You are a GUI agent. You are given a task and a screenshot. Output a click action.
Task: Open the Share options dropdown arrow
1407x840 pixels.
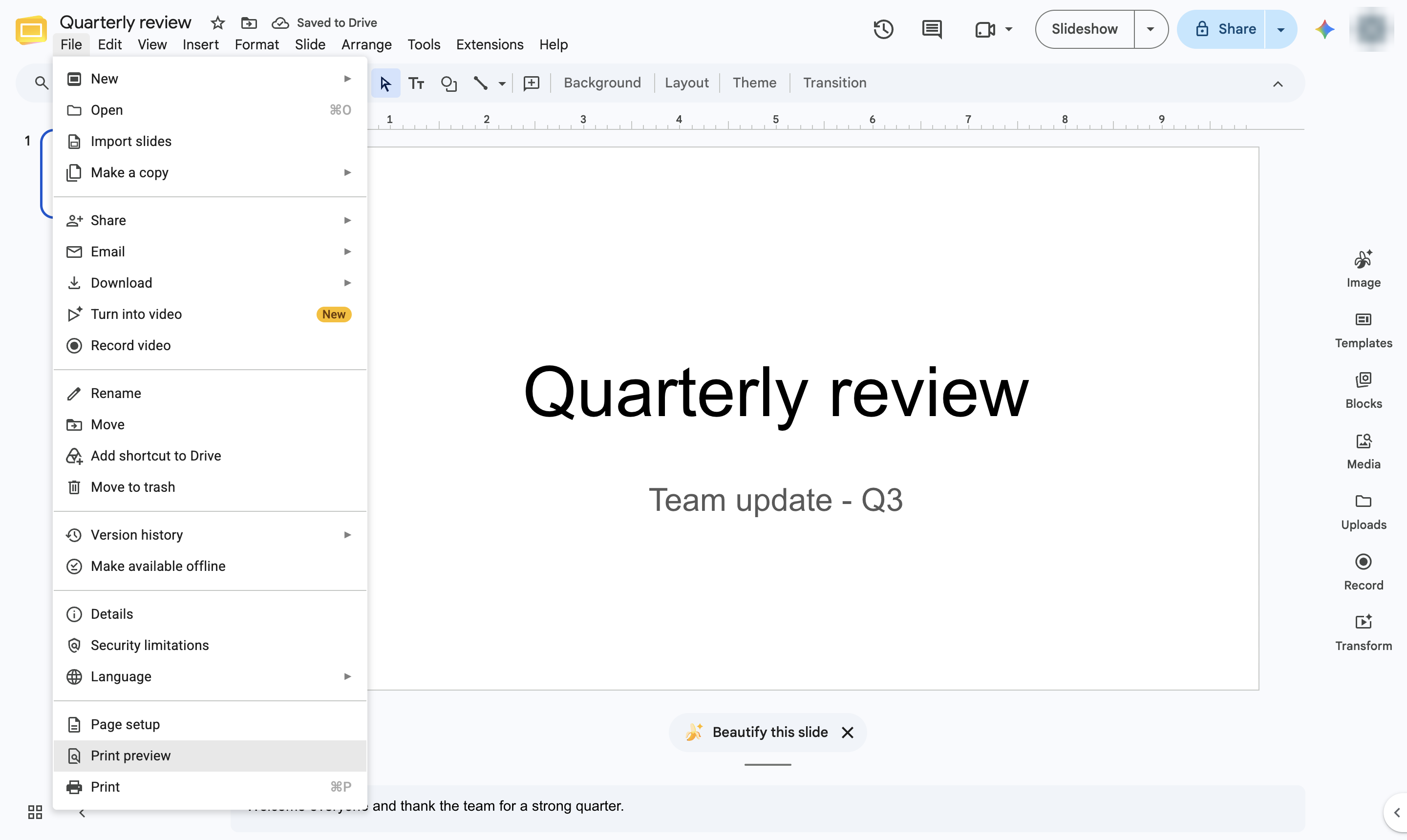(1280, 29)
